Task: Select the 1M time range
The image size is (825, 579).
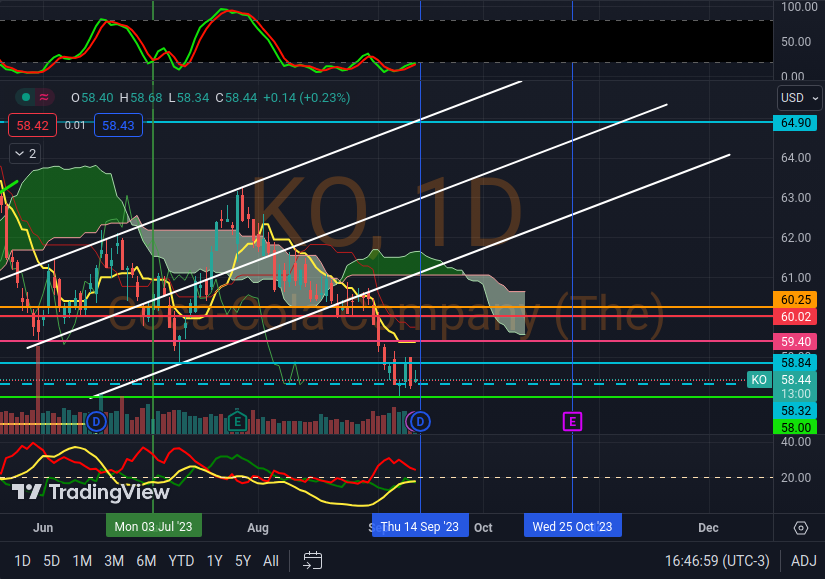Action: pos(82,561)
